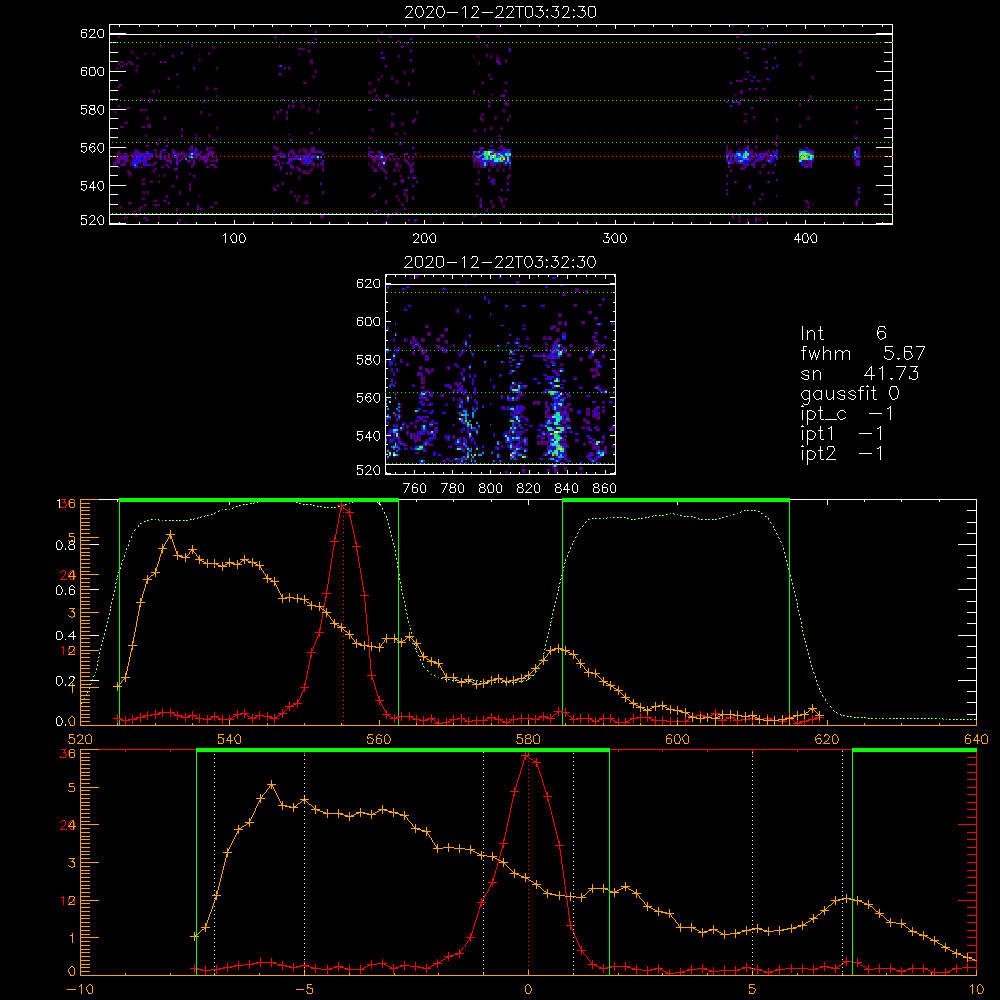
Task: Select the 'fwhm 5.67' readout
Action: click(x=862, y=353)
